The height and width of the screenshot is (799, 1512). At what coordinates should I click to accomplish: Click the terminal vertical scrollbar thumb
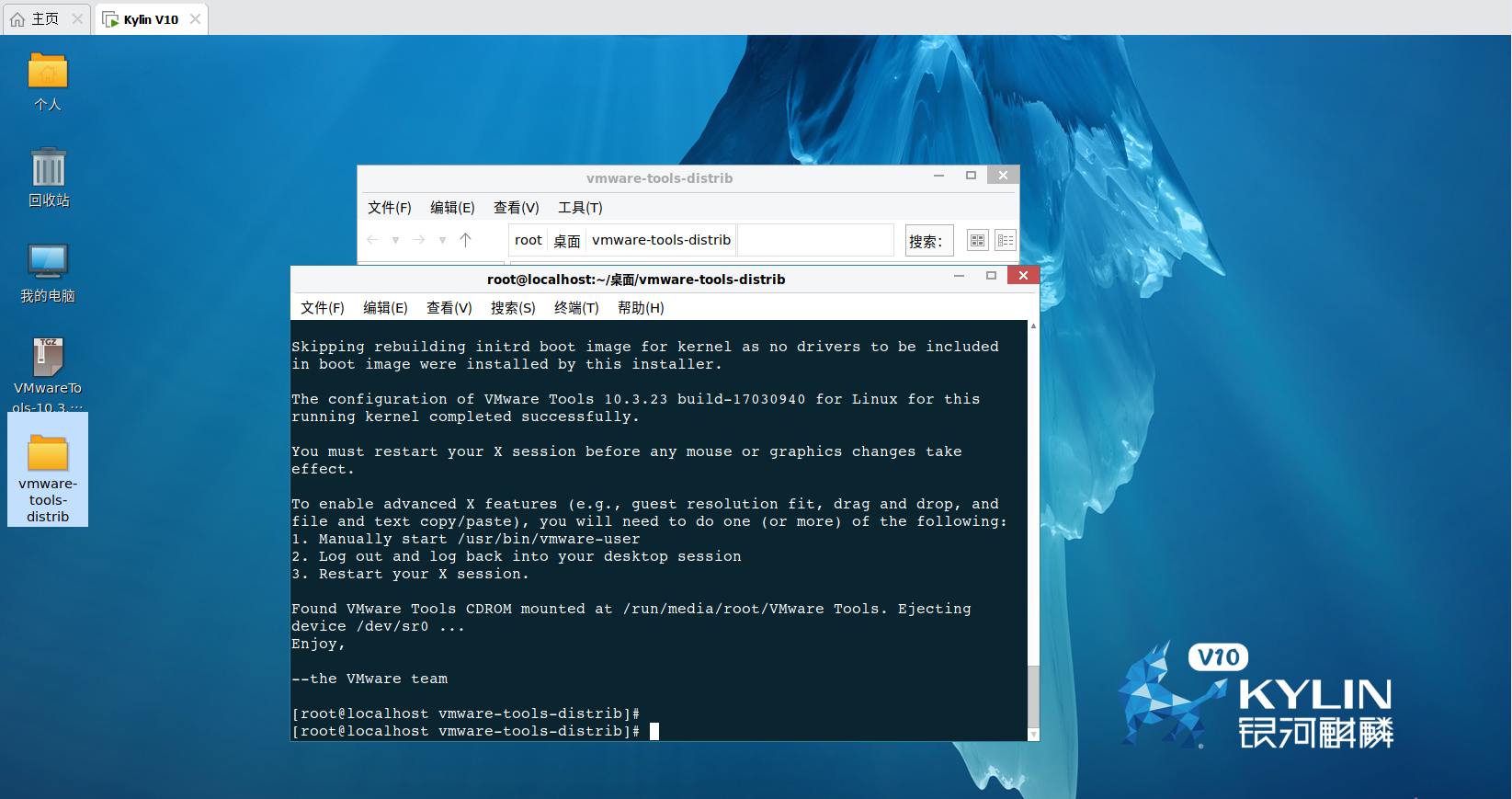[1033, 697]
